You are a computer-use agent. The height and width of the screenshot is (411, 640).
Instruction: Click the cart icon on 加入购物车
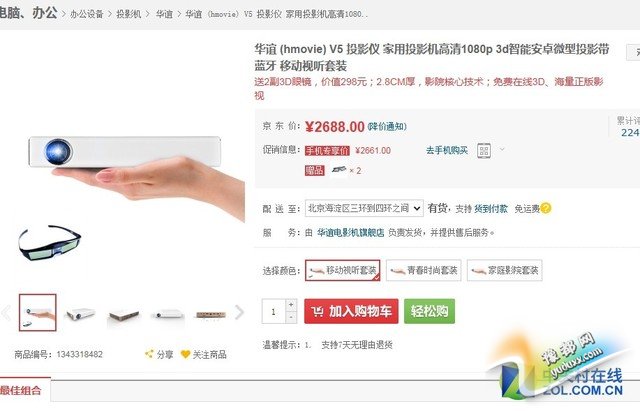tap(317, 311)
